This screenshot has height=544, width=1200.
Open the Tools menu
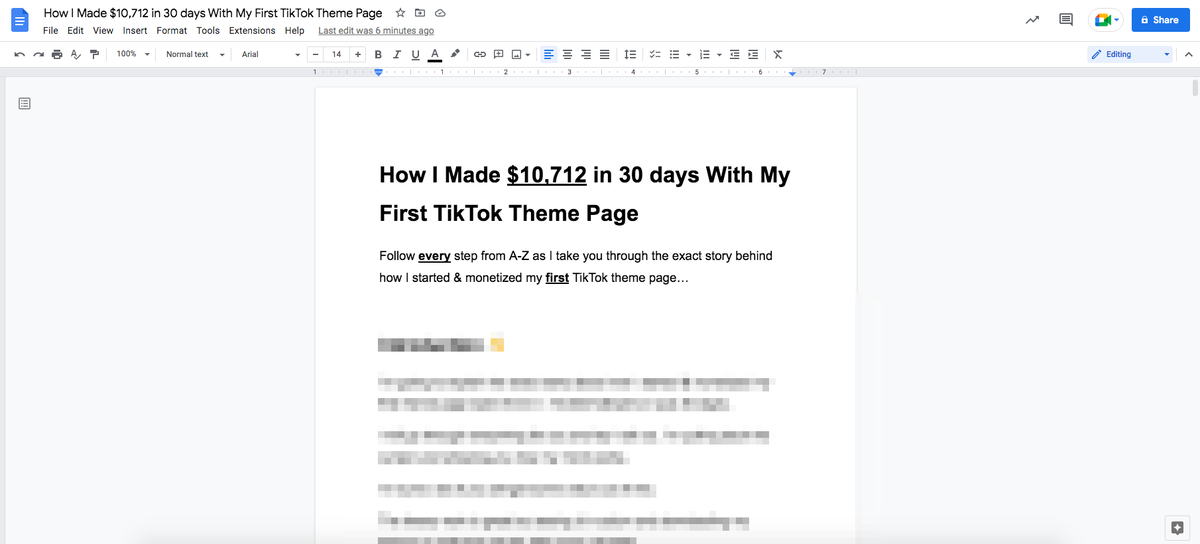coord(208,31)
